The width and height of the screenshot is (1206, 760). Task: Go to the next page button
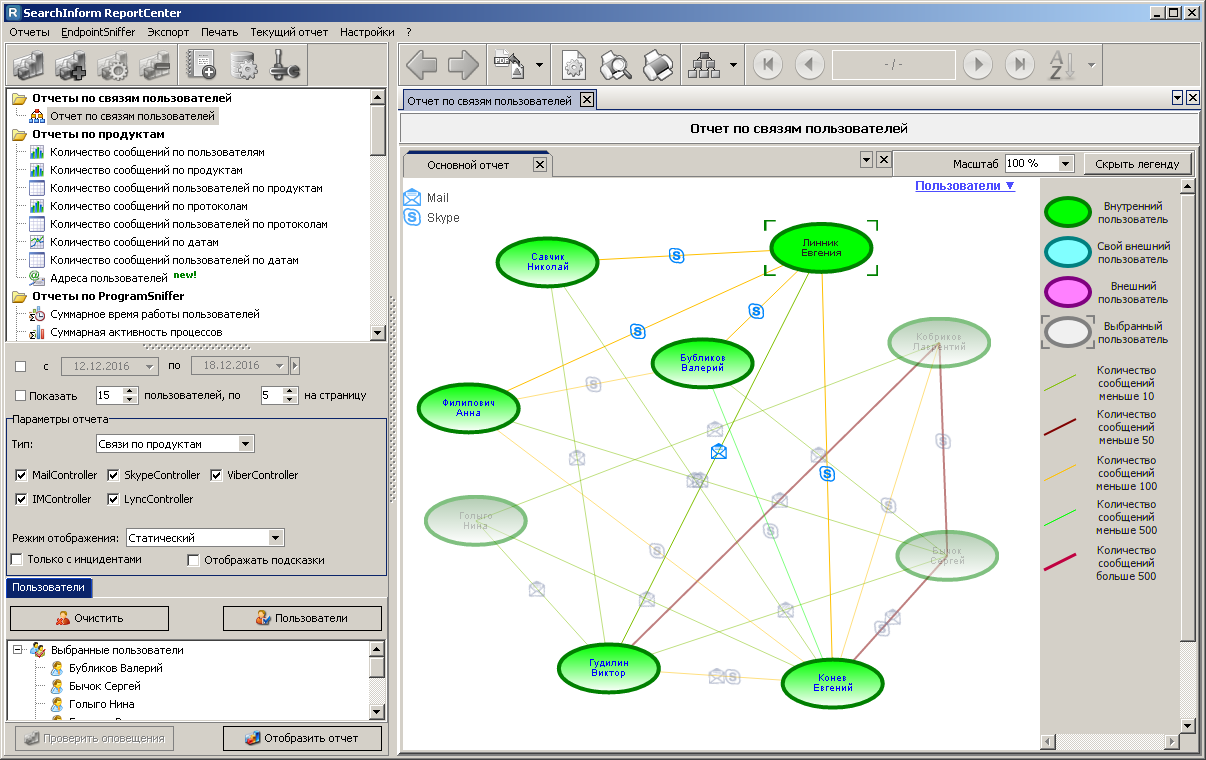click(x=978, y=66)
